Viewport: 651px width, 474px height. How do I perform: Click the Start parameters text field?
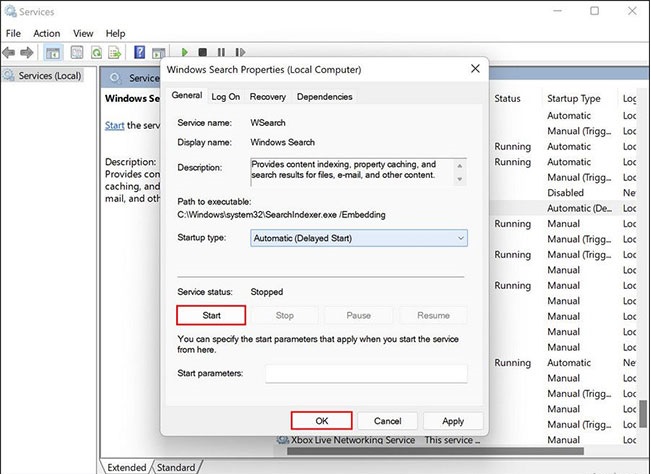pos(365,373)
